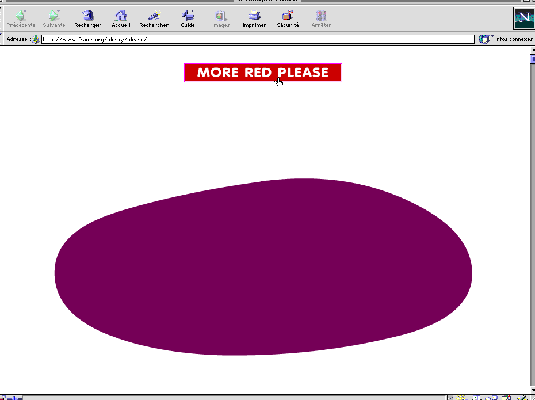Open the home page with the Accueil icon
This screenshot has width=535, height=400.
click(121, 18)
